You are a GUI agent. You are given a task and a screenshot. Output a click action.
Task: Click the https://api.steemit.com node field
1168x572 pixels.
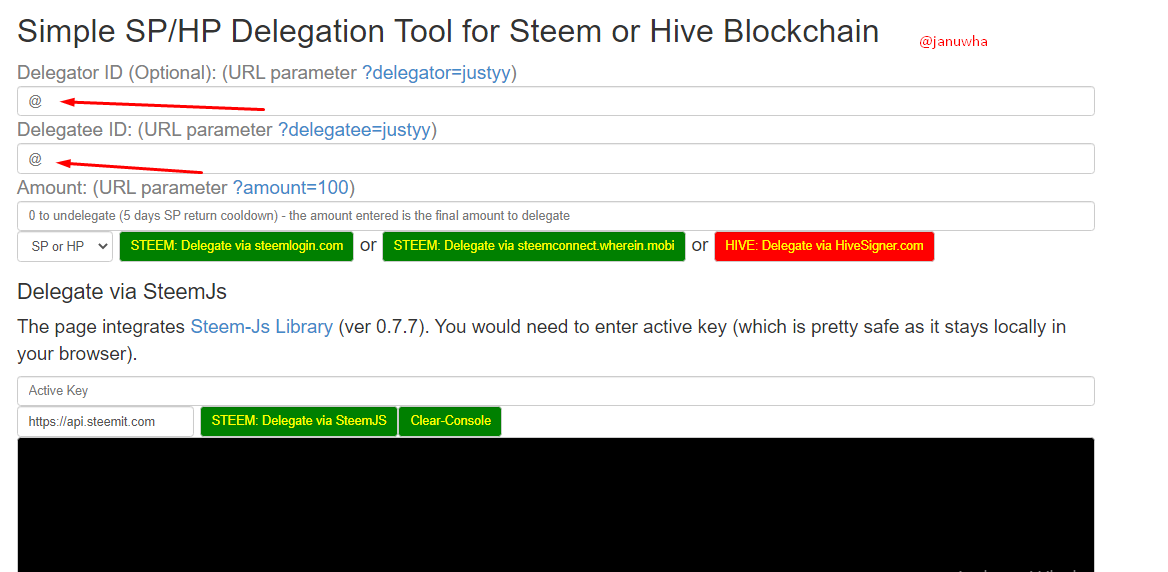pos(105,422)
